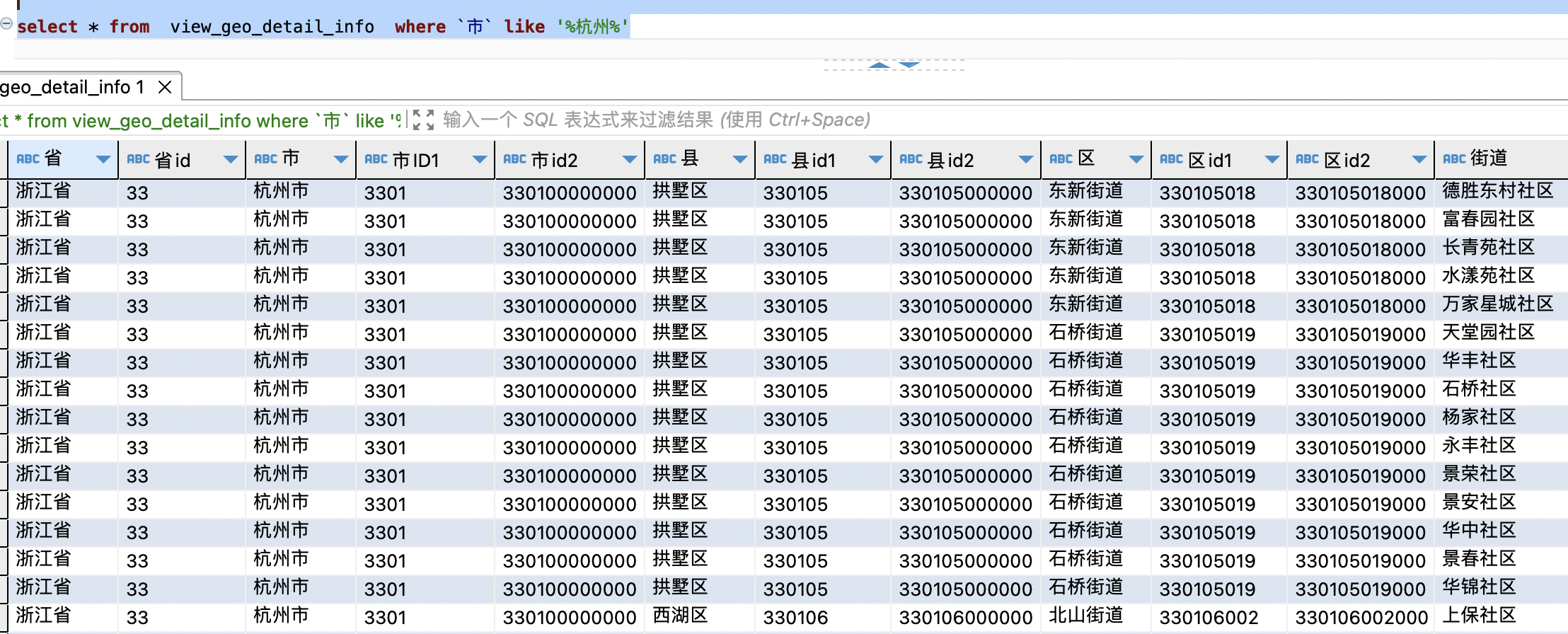1568x634 pixels.
Task: Click the 'where' keyword in SQL editor
Action: click(x=420, y=27)
